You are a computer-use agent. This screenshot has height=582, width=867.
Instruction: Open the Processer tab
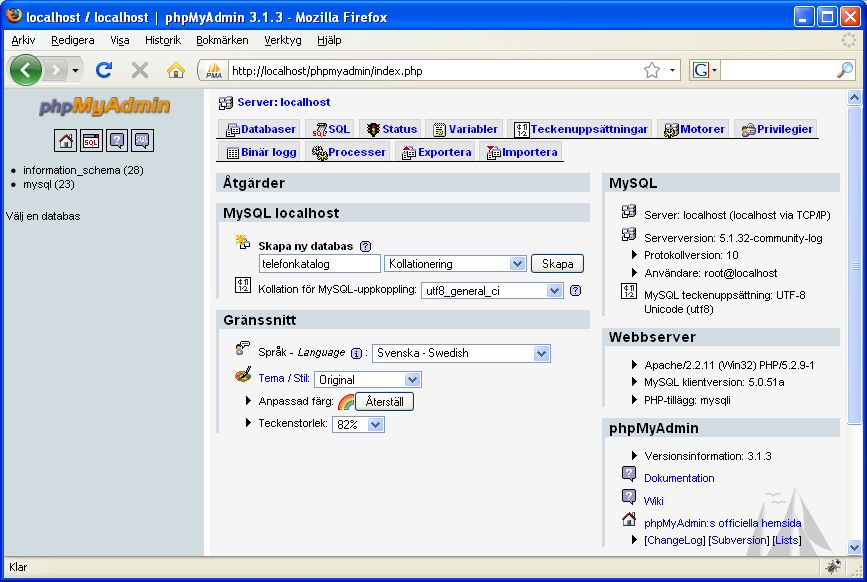(x=347, y=152)
